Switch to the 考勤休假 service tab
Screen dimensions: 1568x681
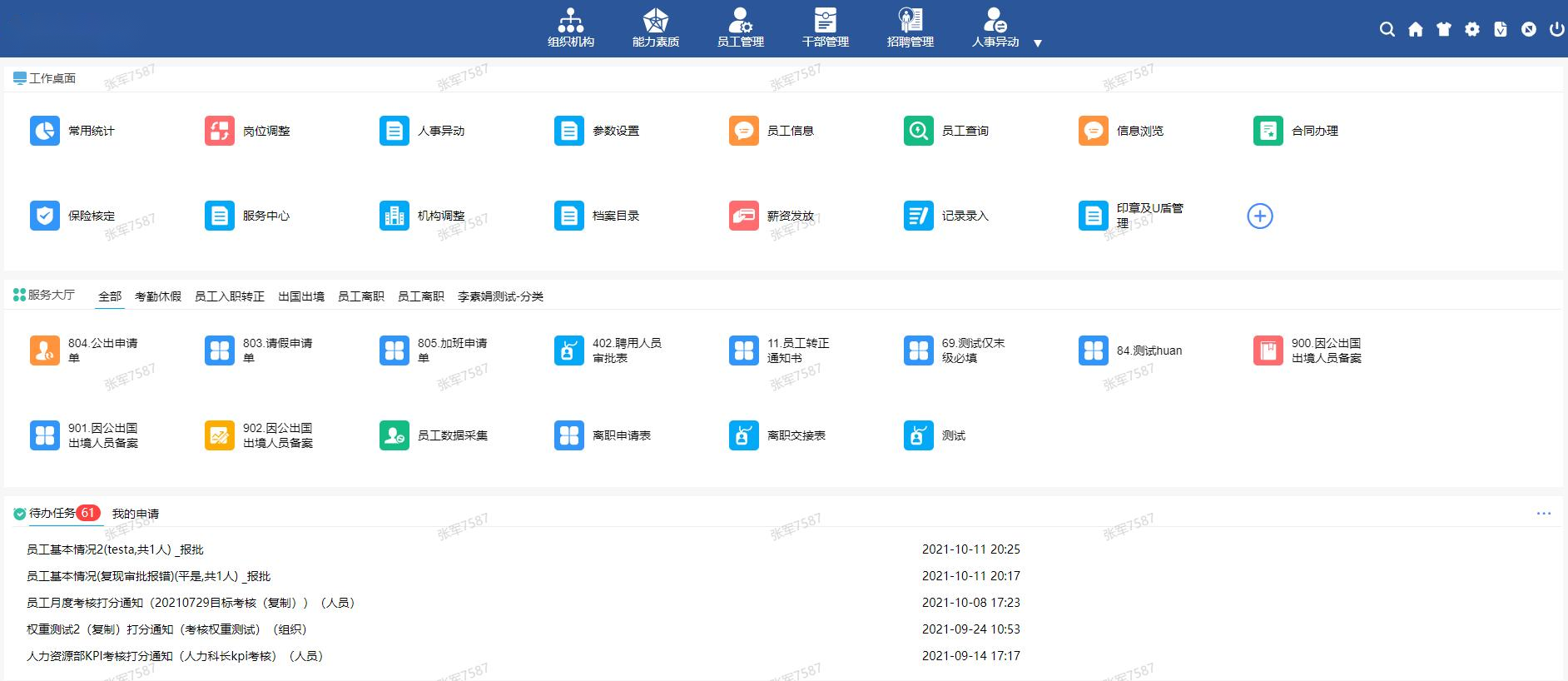coord(157,296)
